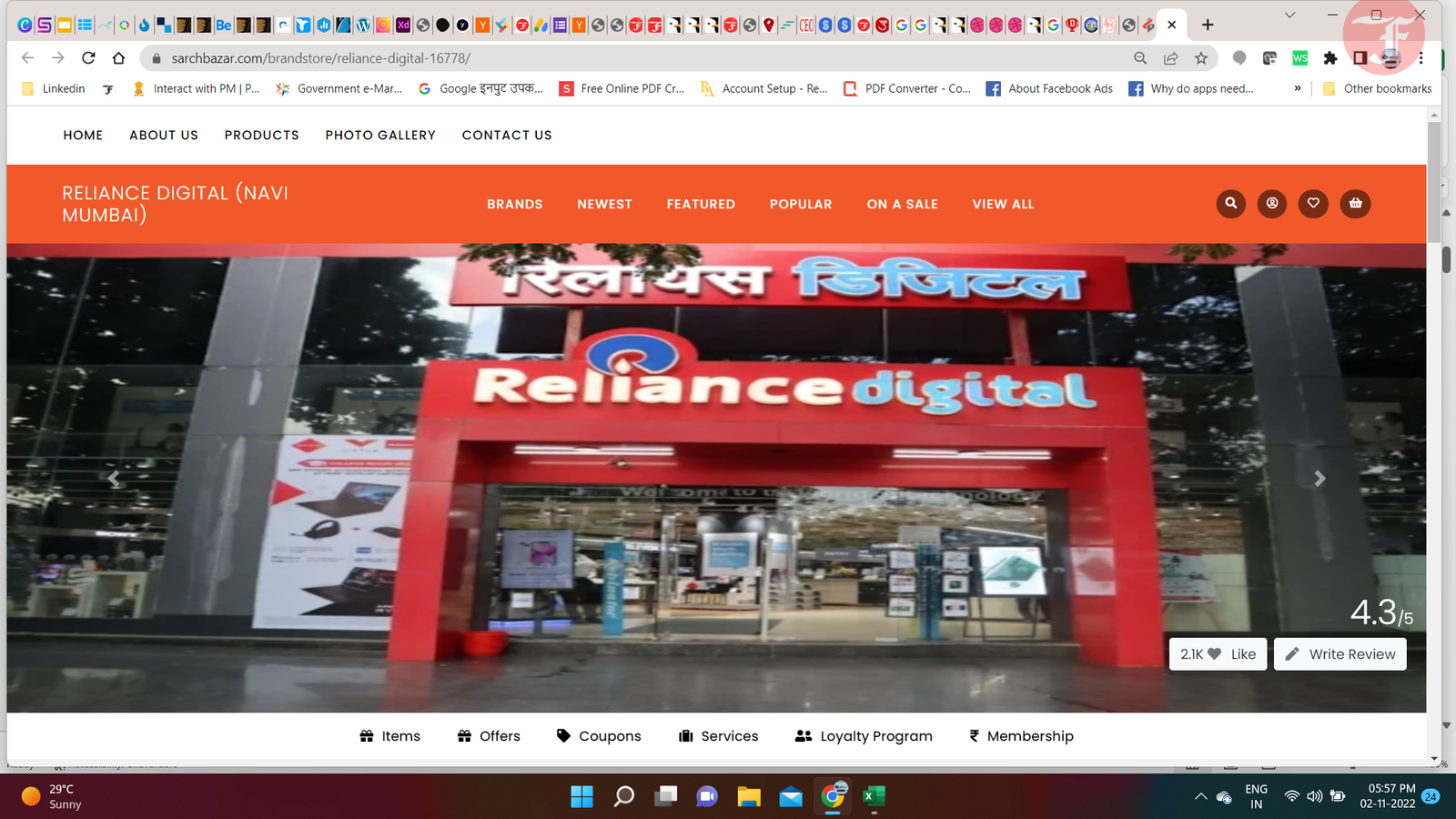Select ON A SALE in navigation
Screen dimensions: 1456x819
(902, 204)
